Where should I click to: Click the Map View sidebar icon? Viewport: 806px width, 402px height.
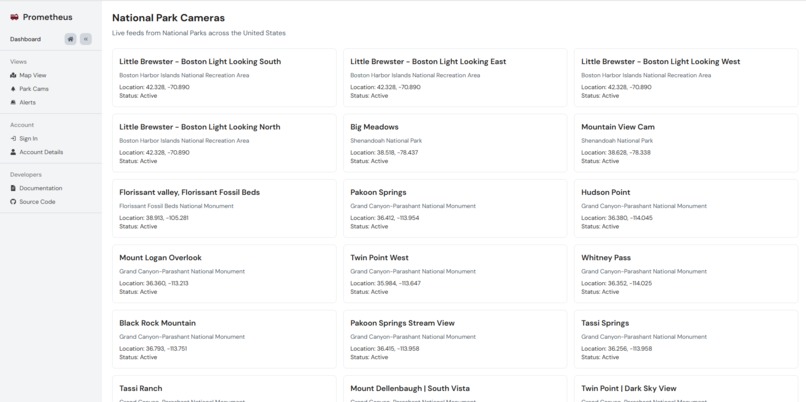(x=13, y=75)
